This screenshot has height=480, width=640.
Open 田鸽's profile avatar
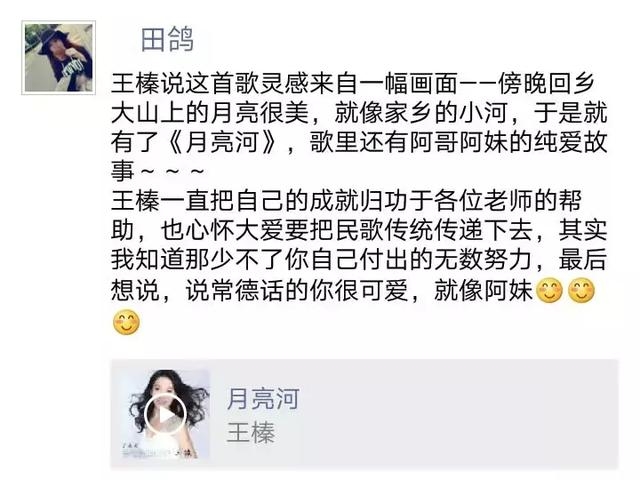58,58
